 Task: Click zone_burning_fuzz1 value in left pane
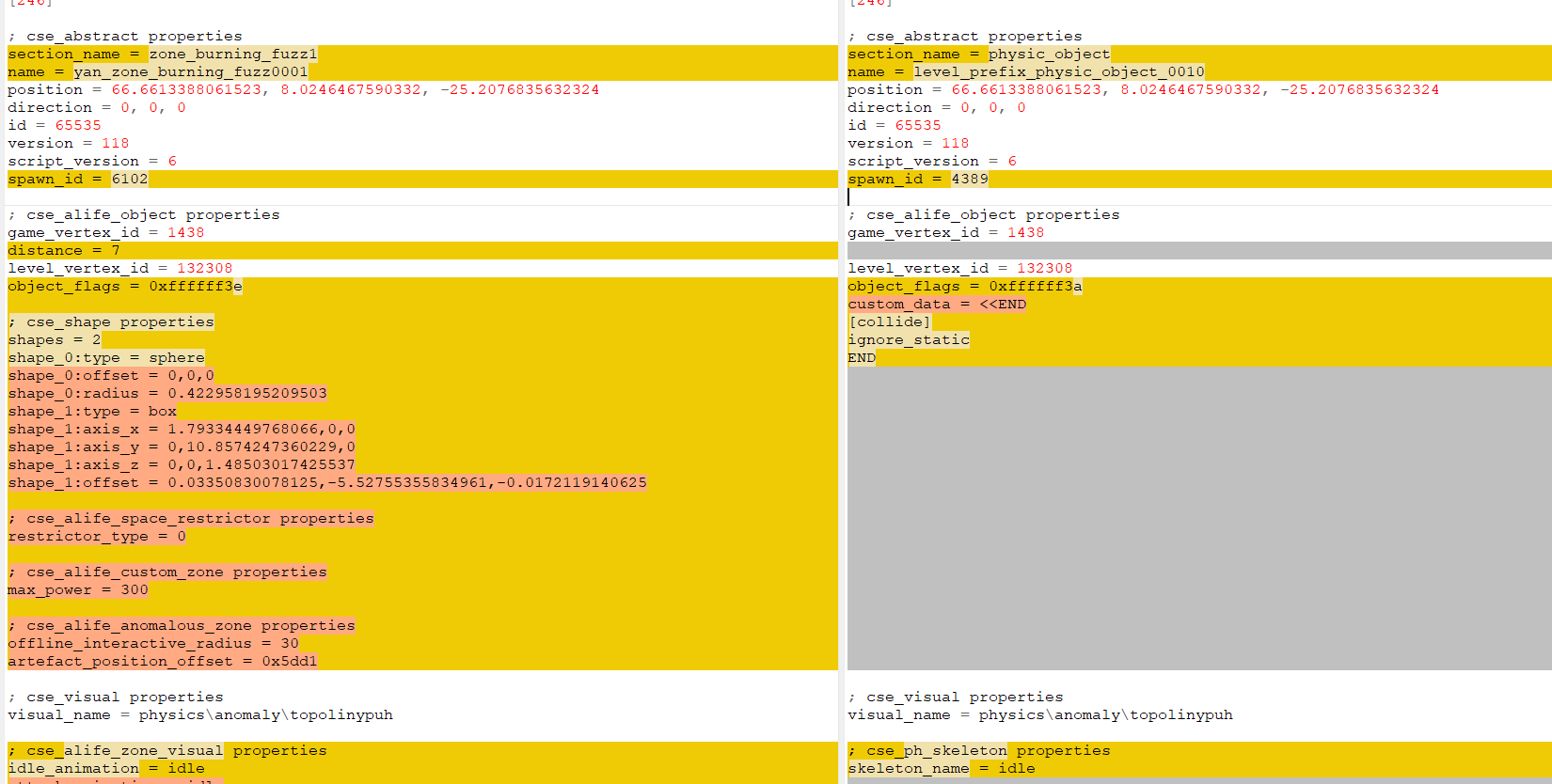coord(233,54)
